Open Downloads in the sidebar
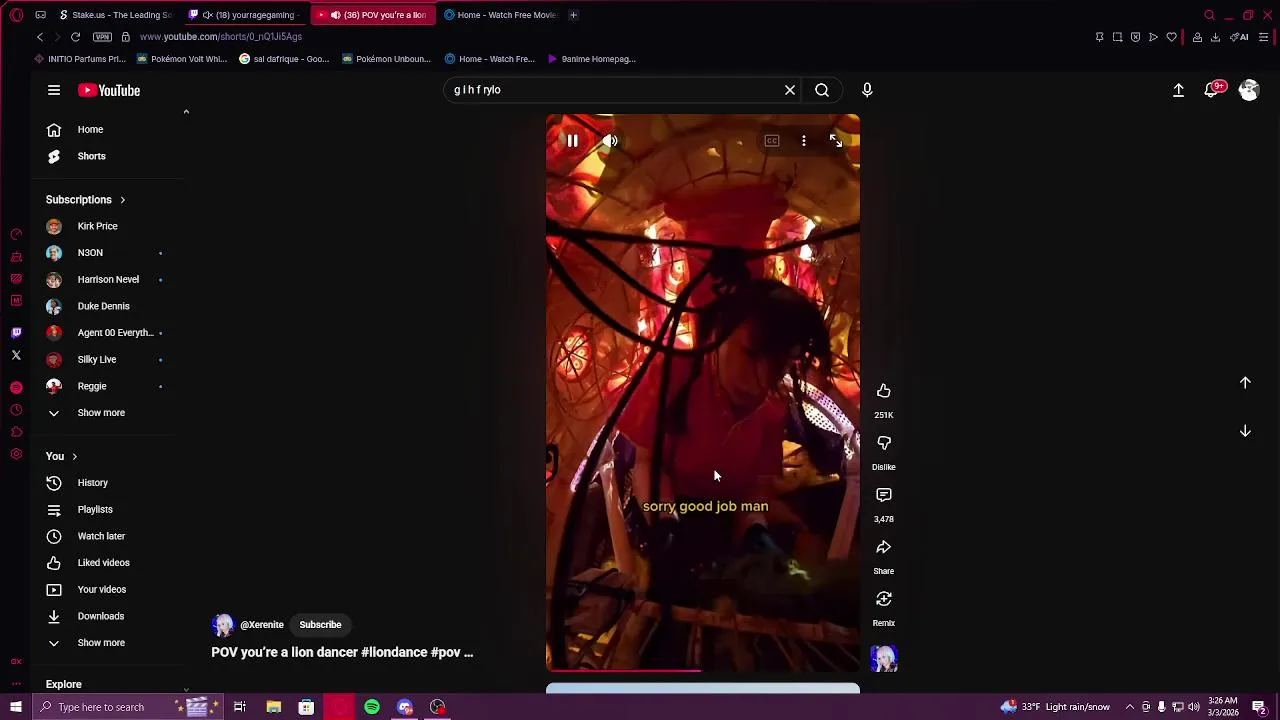Image resolution: width=1280 pixels, height=720 pixels. pyautogui.click(x=100, y=616)
